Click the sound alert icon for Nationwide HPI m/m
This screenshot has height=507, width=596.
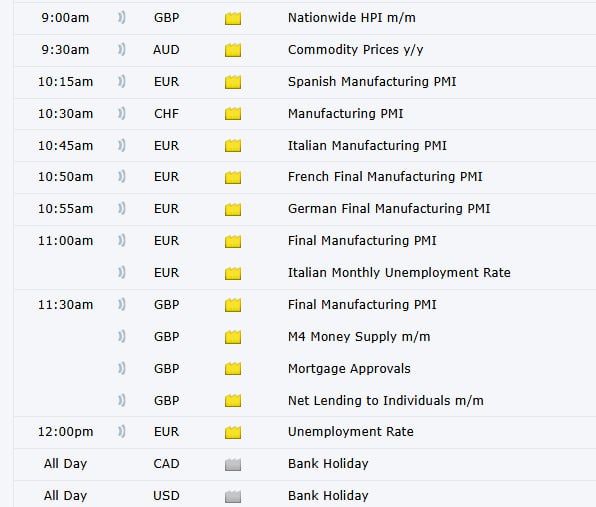tap(121, 18)
